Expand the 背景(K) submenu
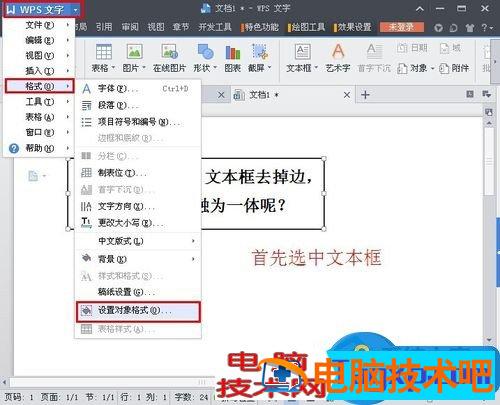 point(138,259)
